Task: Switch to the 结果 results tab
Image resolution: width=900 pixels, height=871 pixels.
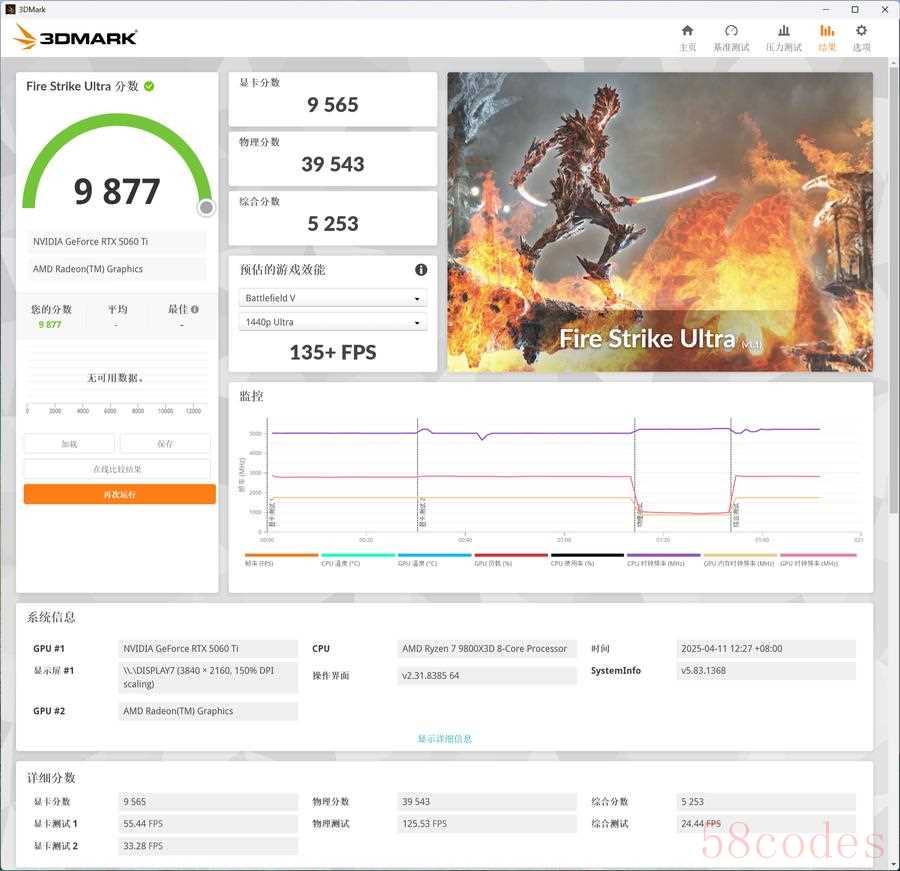Action: pos(827,37)
